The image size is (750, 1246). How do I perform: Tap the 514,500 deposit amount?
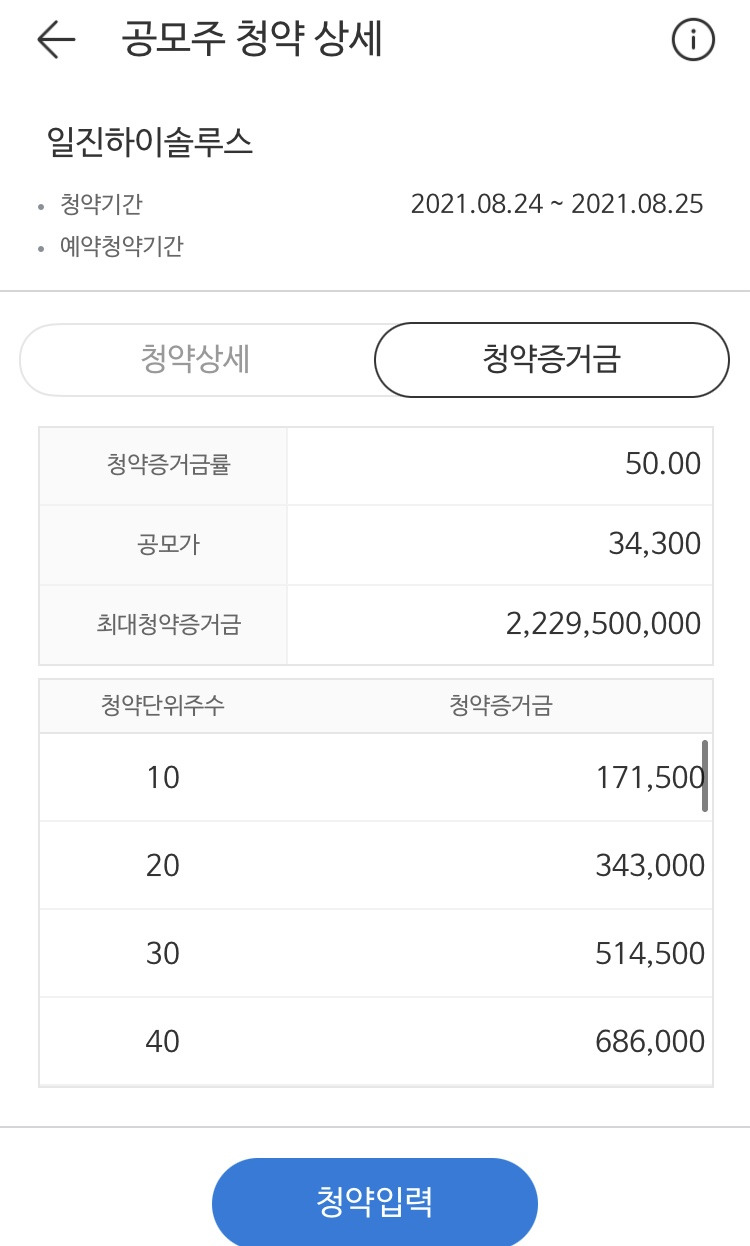pyautogui.click(x=649, y=953)
